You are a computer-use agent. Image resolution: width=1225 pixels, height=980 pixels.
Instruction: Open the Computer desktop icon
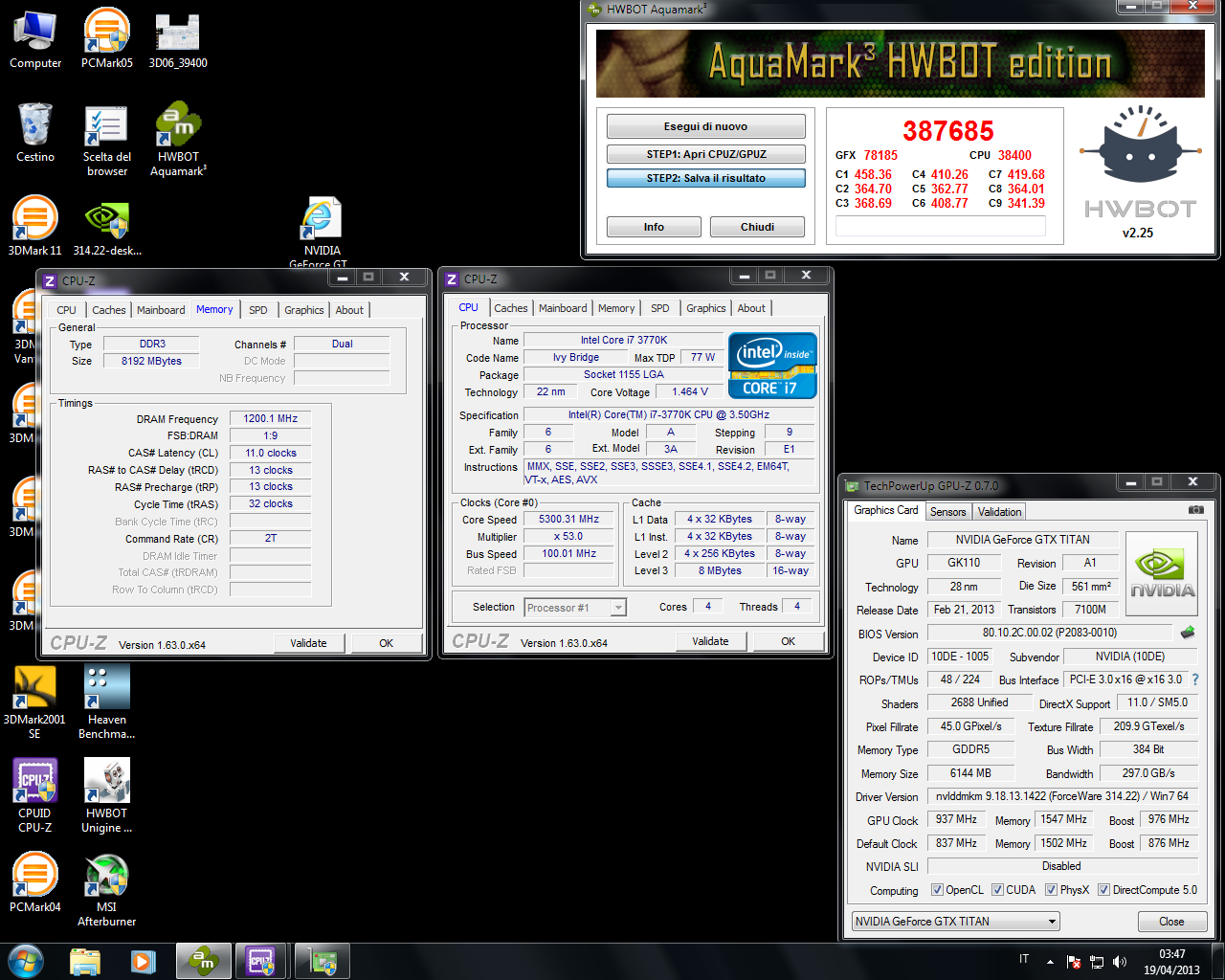(x=35, y=40)
